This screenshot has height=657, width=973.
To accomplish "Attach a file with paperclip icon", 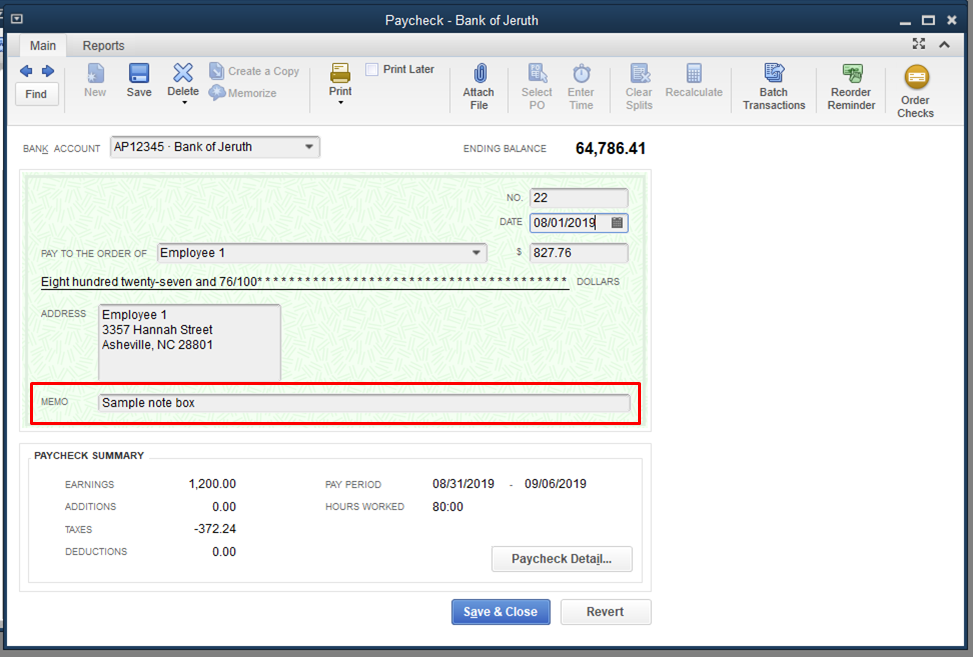I will 479,74.
